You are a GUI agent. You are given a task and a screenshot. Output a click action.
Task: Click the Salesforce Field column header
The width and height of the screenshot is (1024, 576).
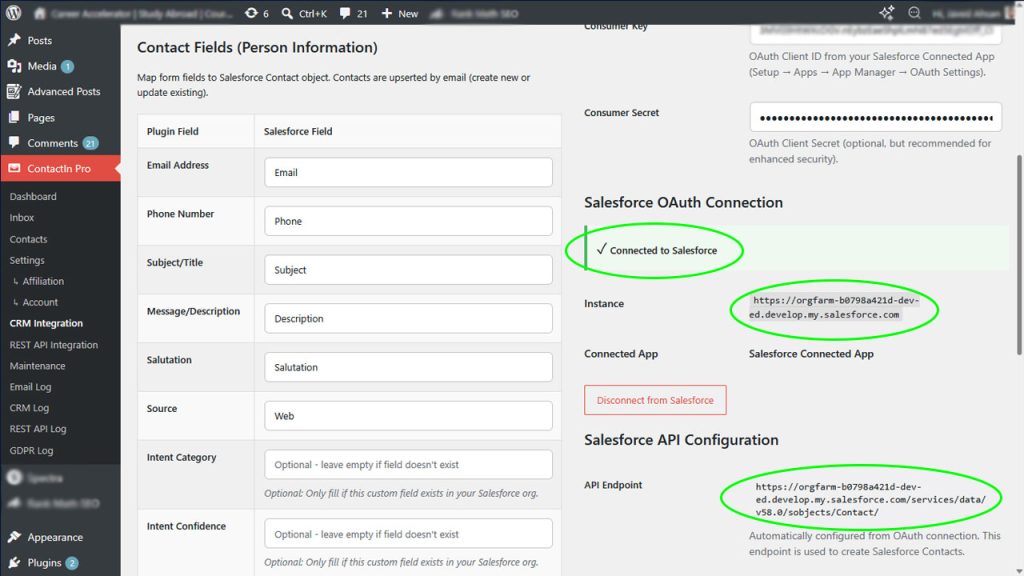click(298, 131)
